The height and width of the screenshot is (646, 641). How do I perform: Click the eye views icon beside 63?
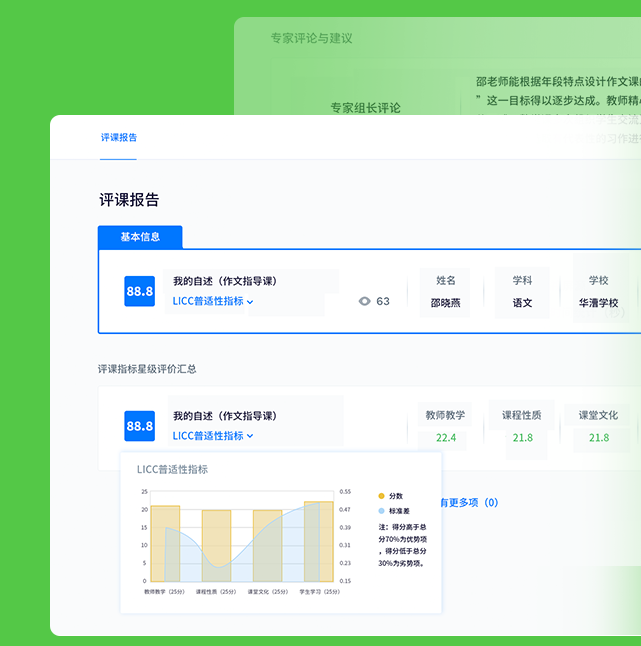click(x=364, y=301)
